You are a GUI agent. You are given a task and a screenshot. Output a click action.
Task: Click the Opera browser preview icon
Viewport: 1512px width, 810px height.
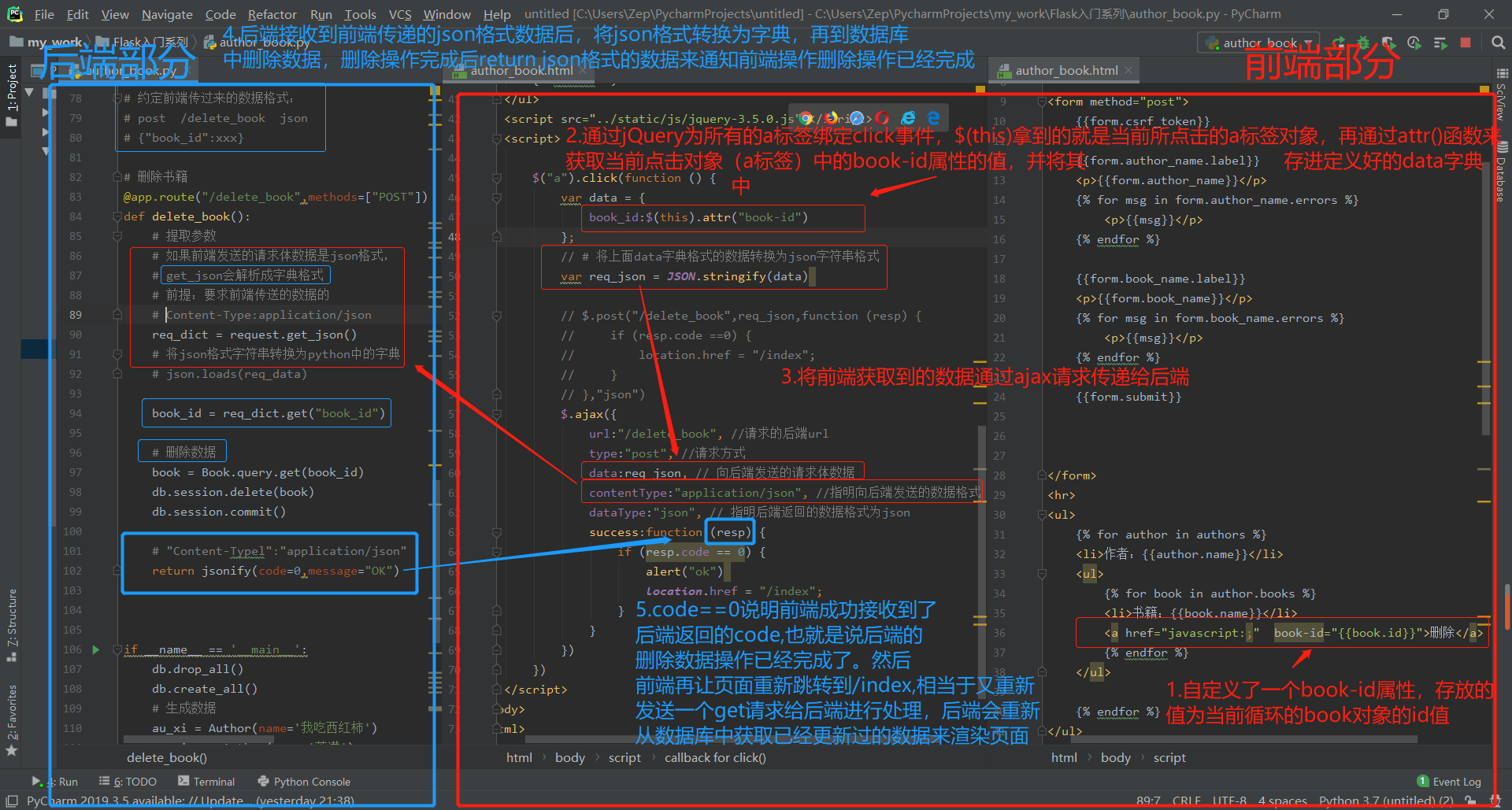point(882,118)
